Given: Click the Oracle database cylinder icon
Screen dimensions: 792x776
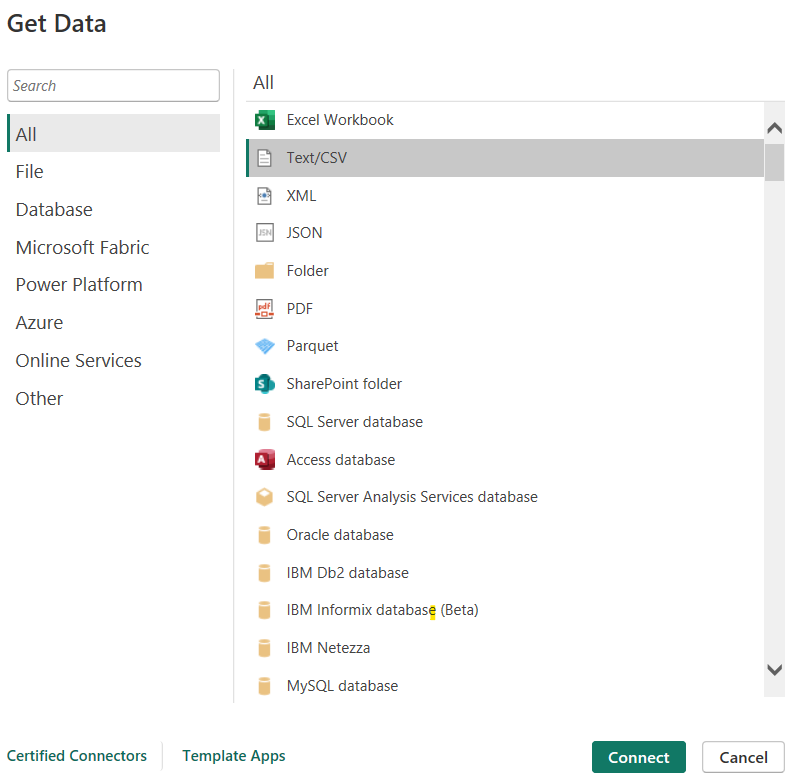Looking at the screenshot, I should [264, 535].
